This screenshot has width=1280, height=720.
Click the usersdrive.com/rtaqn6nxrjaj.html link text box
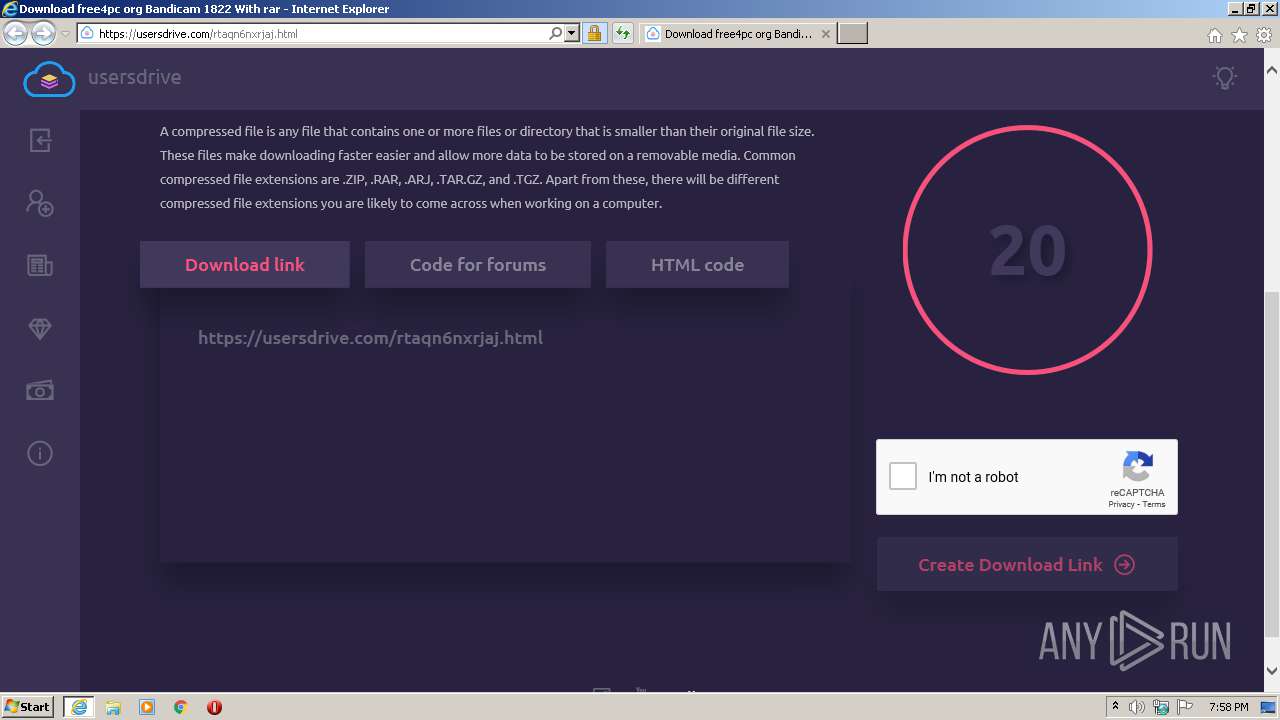tap(505, 425)
